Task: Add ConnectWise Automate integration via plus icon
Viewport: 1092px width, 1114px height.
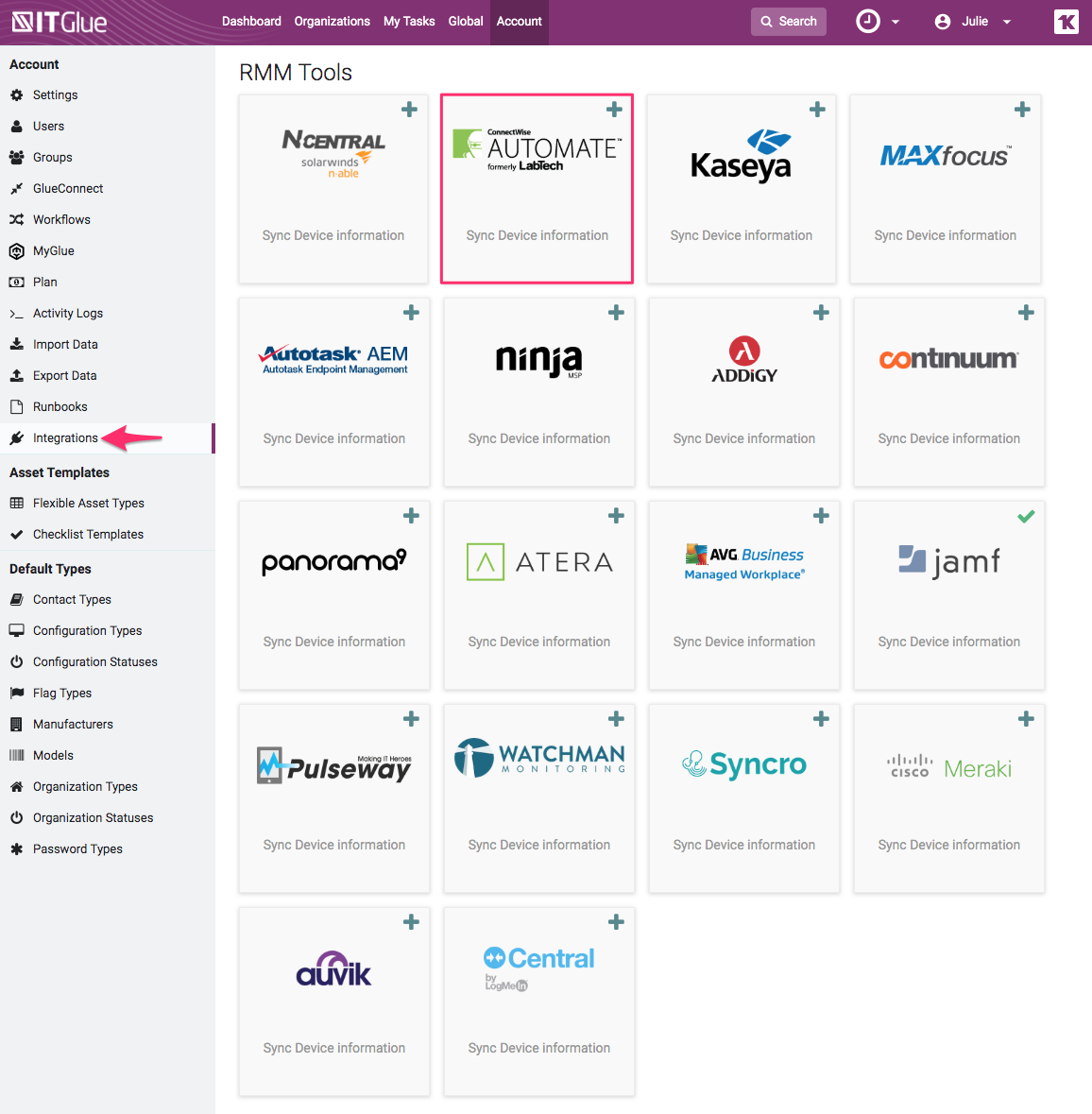Action: pyautogui.click(x=615, y=110)
